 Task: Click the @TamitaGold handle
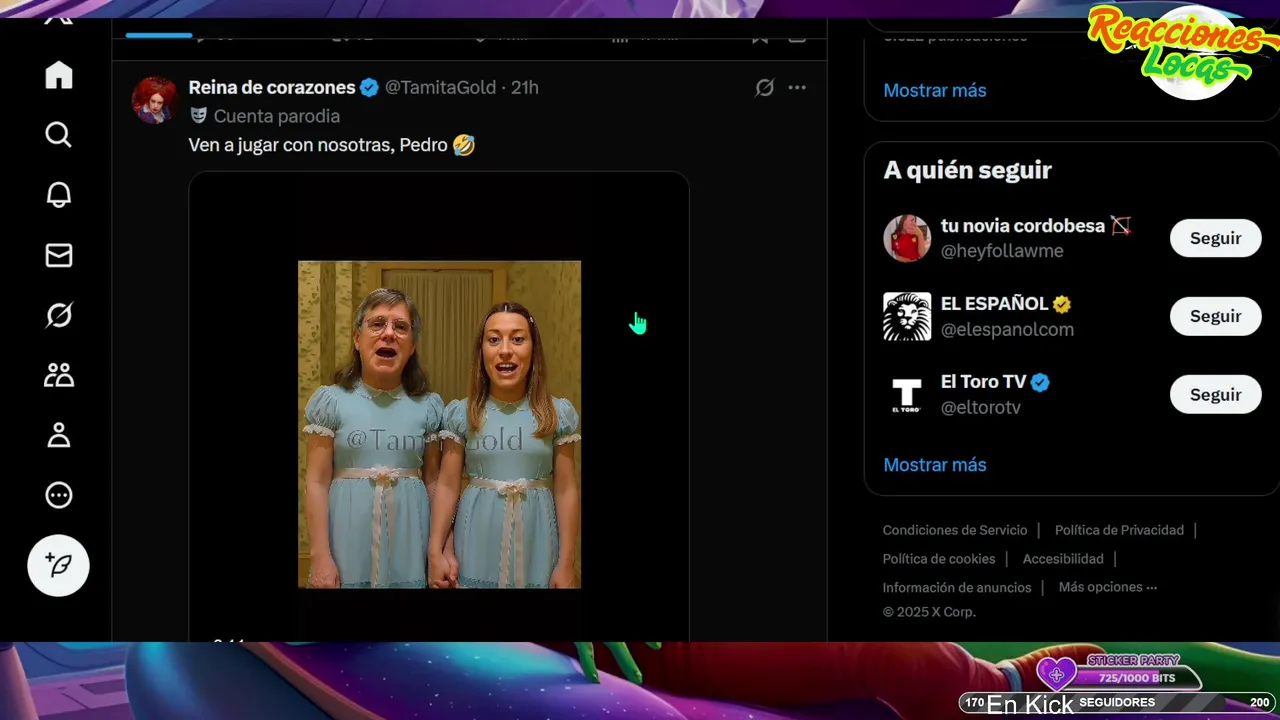[440, 87]
